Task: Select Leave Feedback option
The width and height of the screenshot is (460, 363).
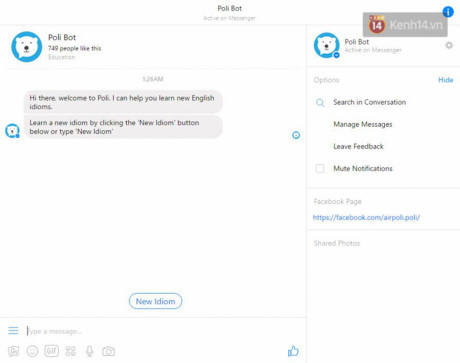Action: (x=358, y=146)
